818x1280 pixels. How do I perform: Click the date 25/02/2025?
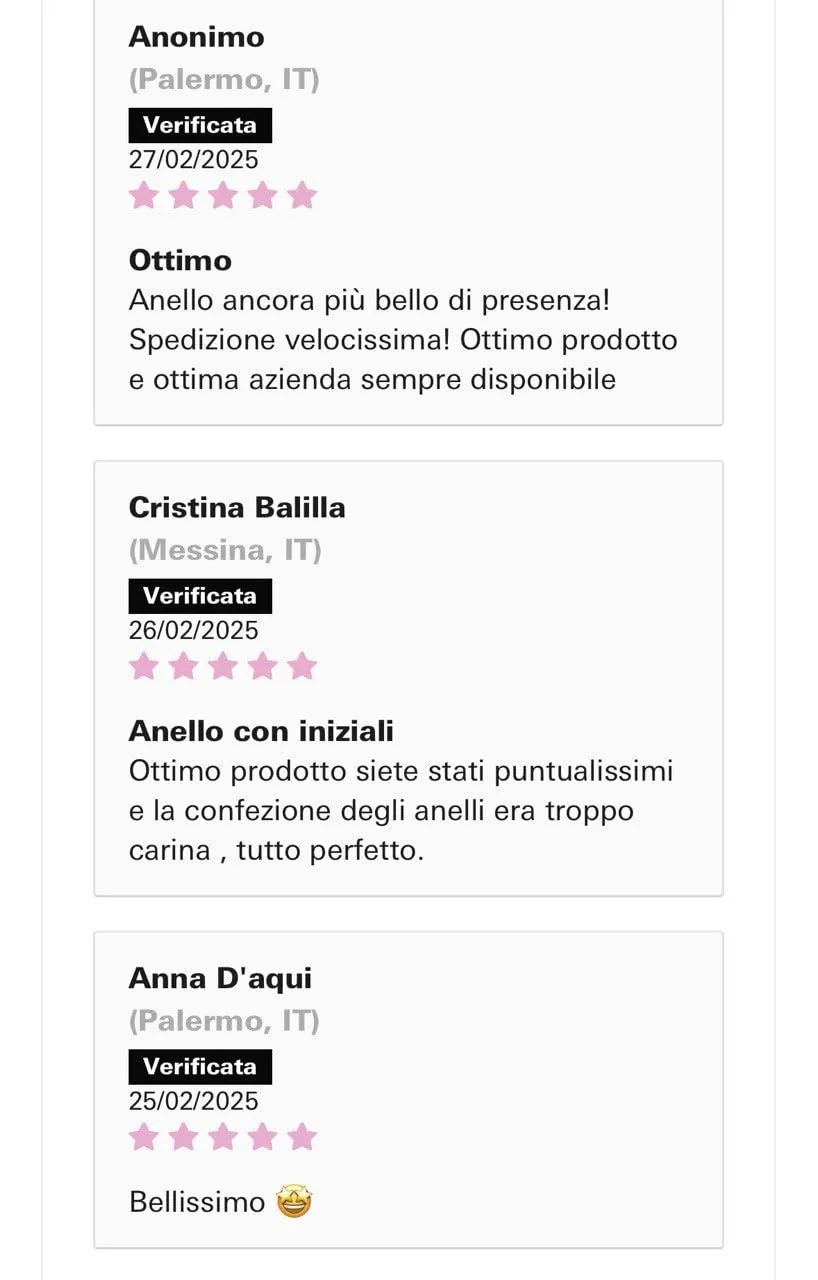click(193, 1102)
